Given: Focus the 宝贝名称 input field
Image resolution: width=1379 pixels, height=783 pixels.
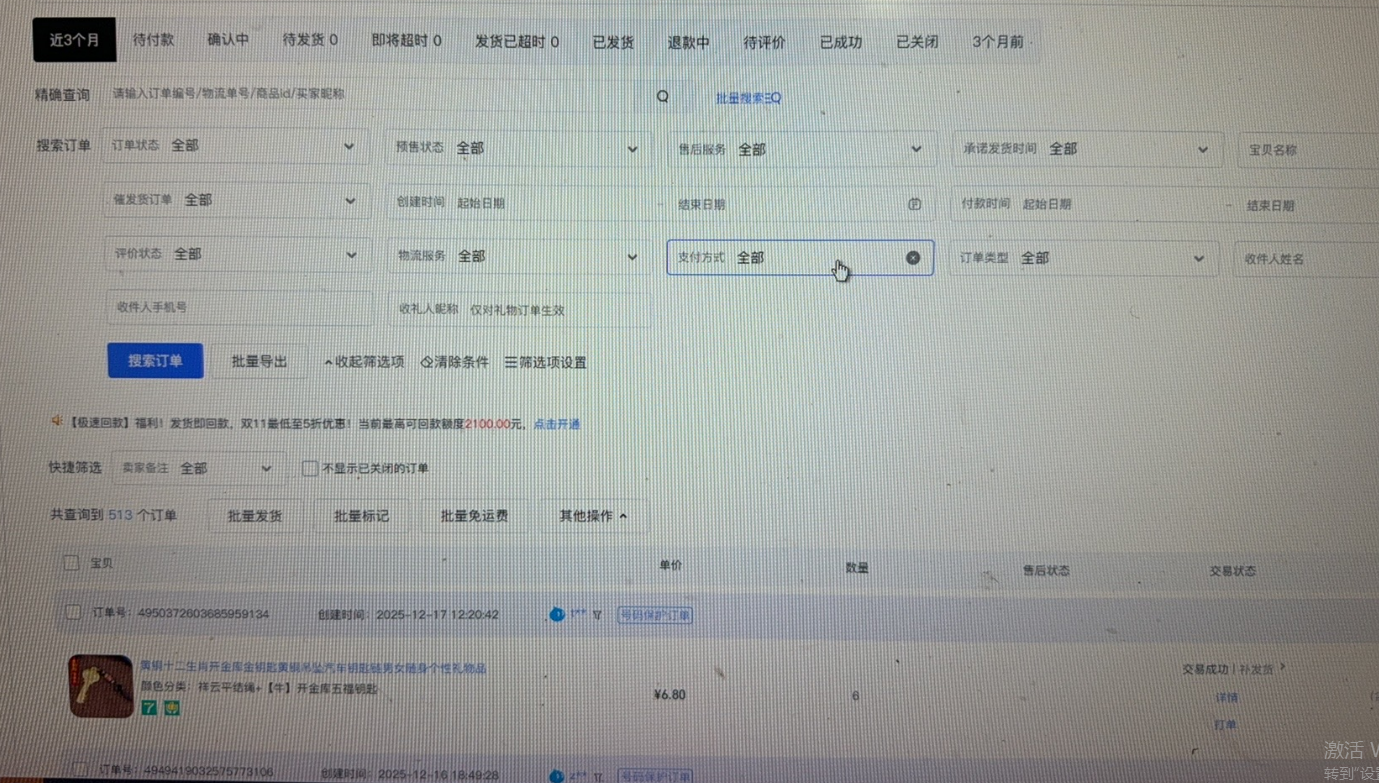Looking at the screenshot, I should click(1309, 150).
